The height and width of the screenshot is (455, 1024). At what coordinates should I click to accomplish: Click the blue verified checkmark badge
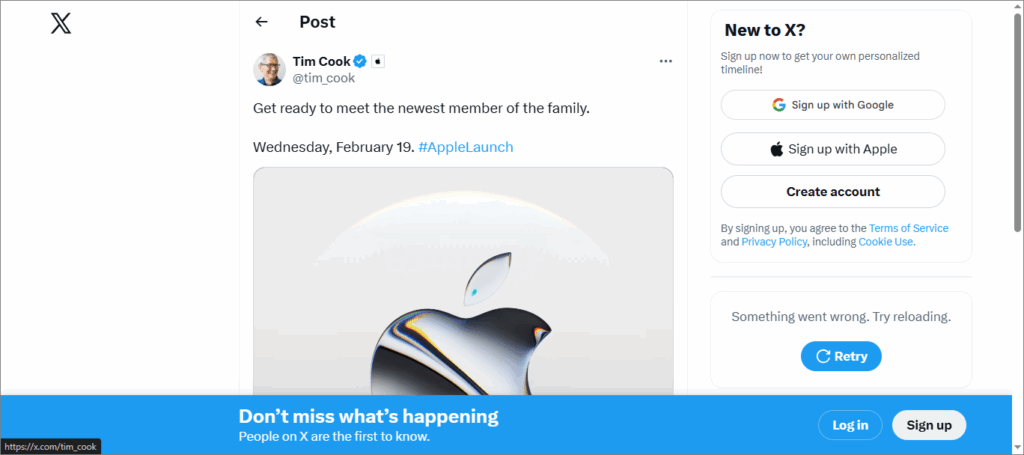(360, 62)
